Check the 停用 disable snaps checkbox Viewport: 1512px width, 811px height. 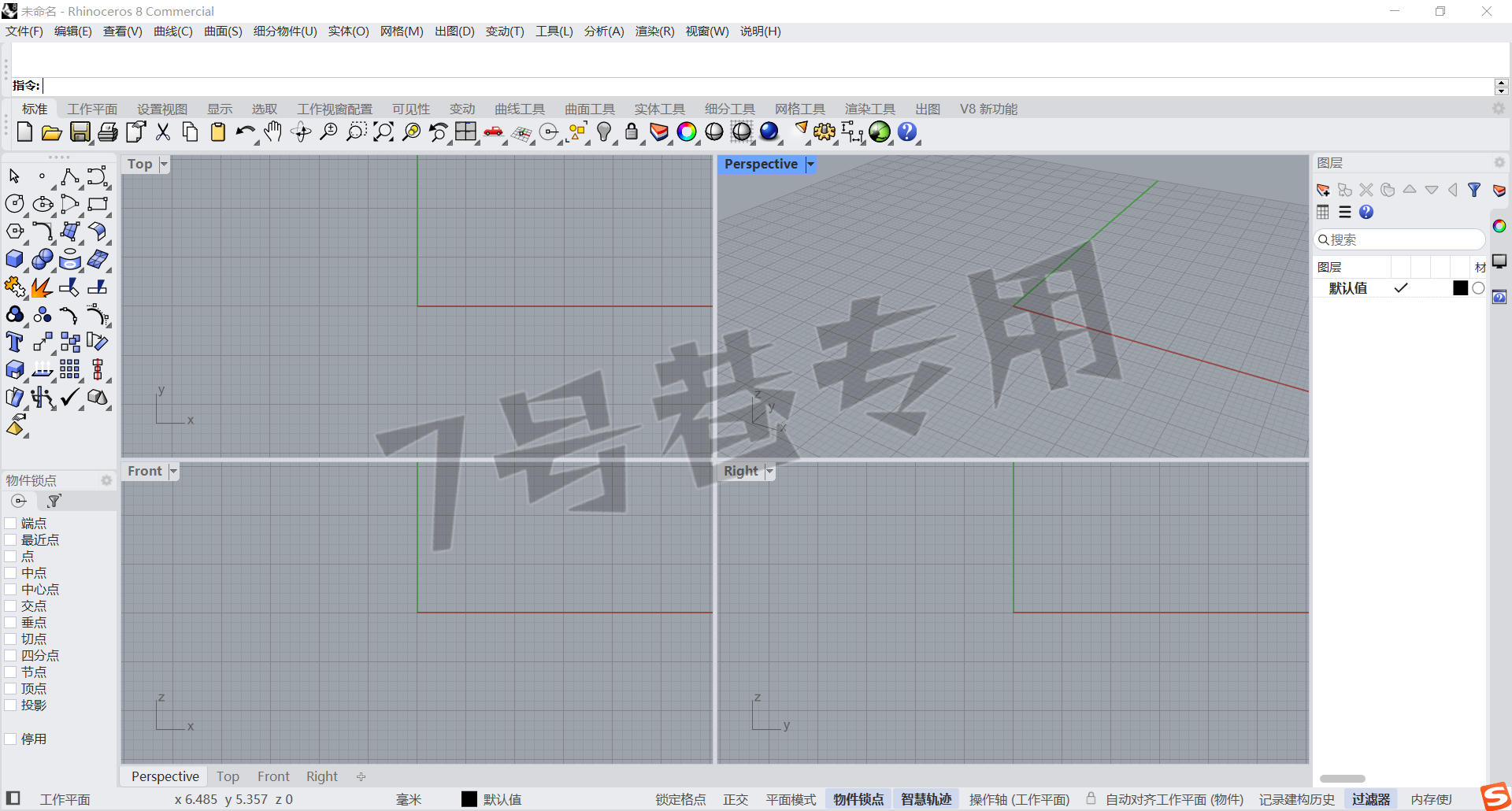11,739
